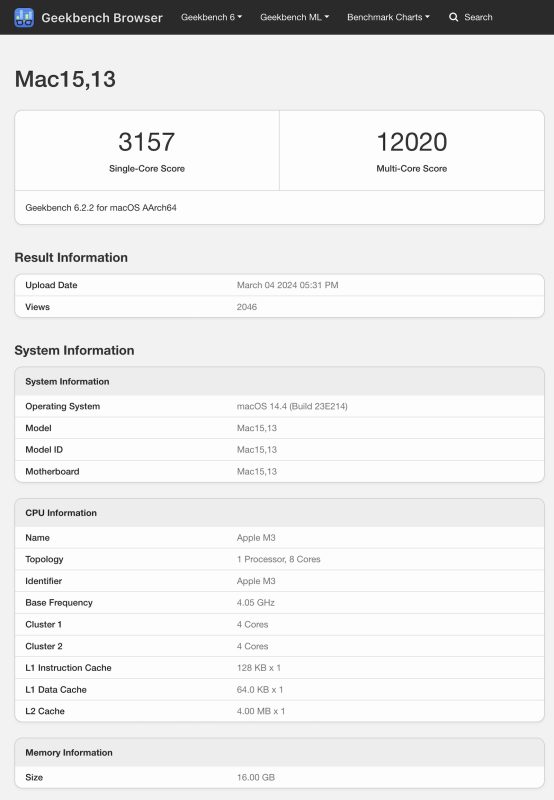Open the Geekbench Browser home link
The image size is (554, 800).
click(x=102, y=17)
